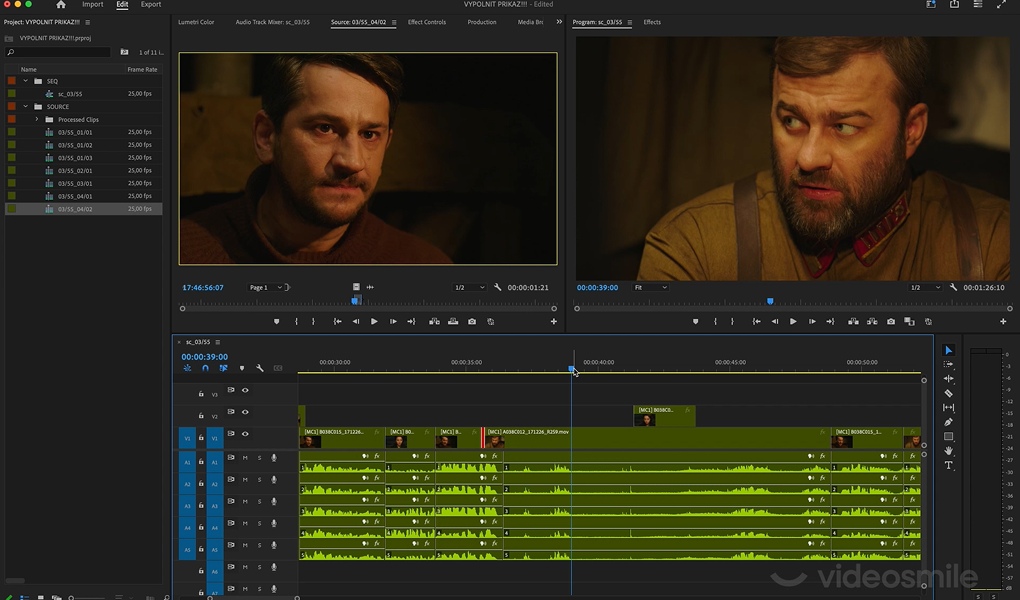Toggle Linked Selection in timeline
Image resolution: width=1020 pixels, height=600 pixels.
coord(223,368)
